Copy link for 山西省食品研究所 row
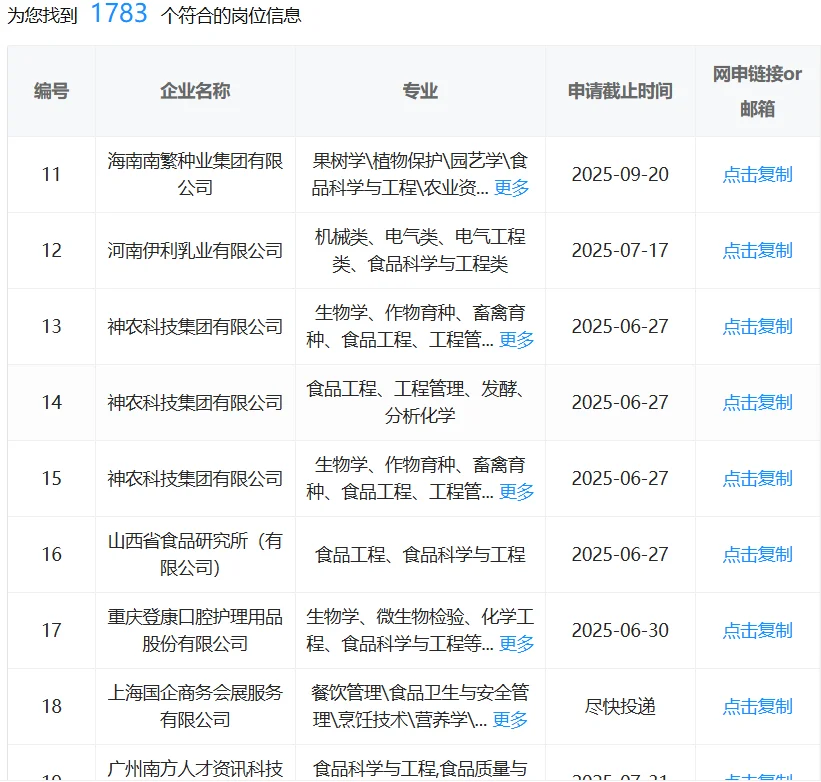821x782 pixels. tap(757, 554)
